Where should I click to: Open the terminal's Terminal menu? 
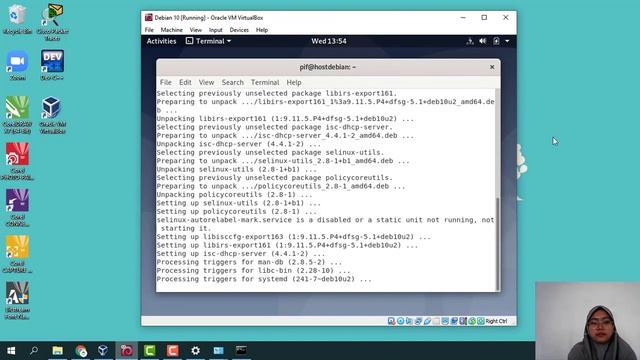(265, 82)
